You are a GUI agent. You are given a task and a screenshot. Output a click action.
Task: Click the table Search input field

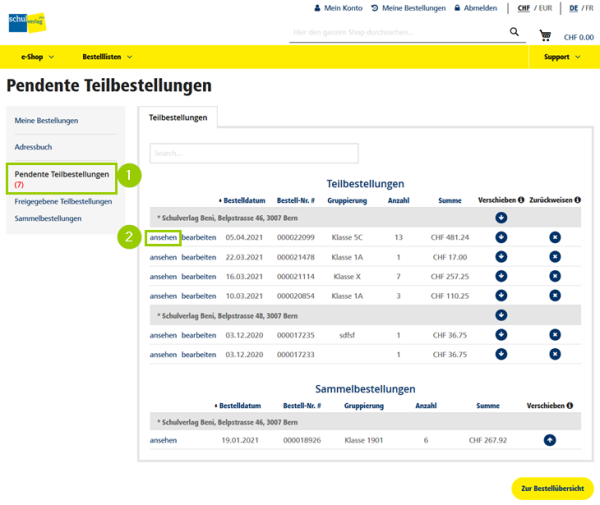coord(254,153)
